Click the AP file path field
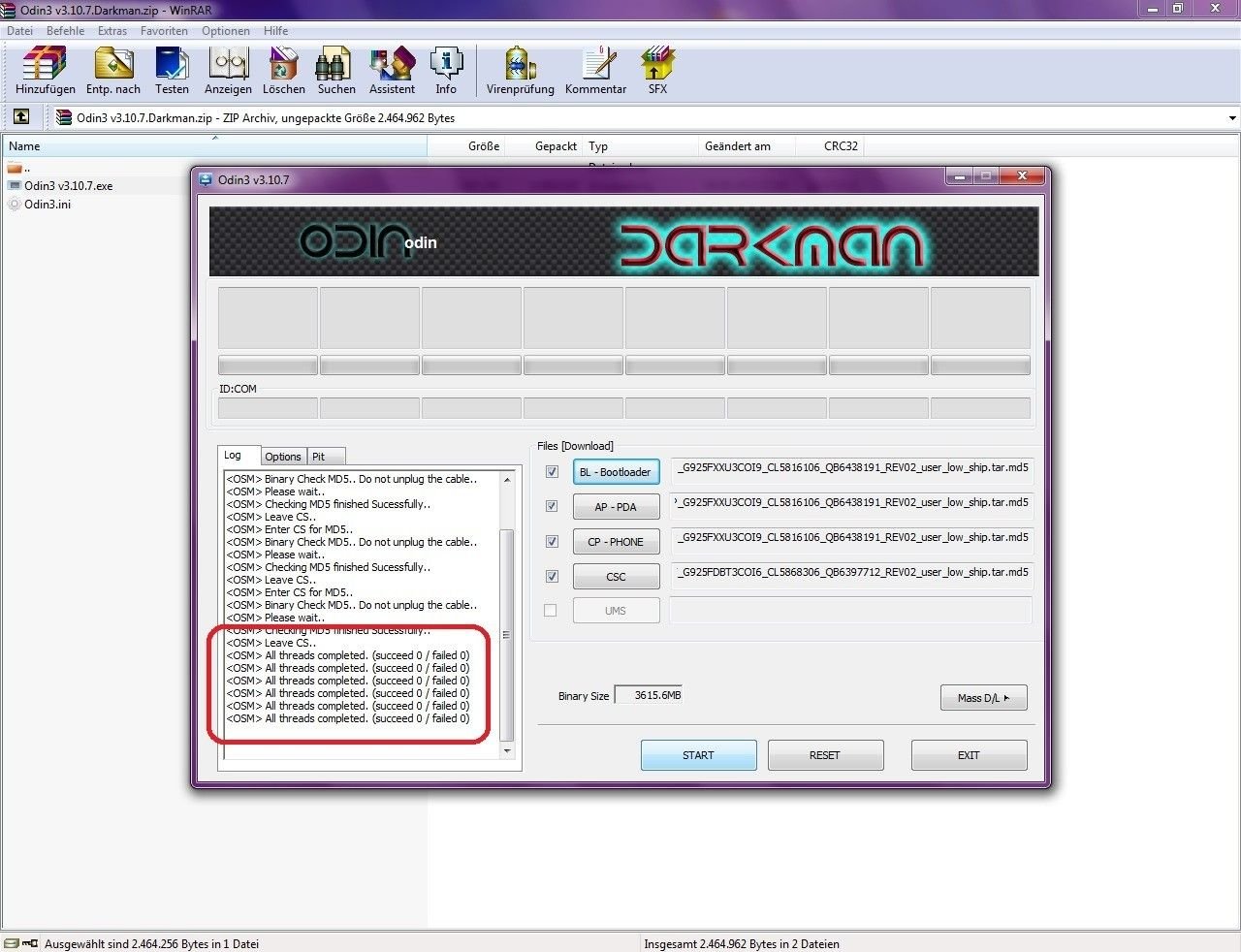This screenshot has width=1241, height=952. (851, 506)
